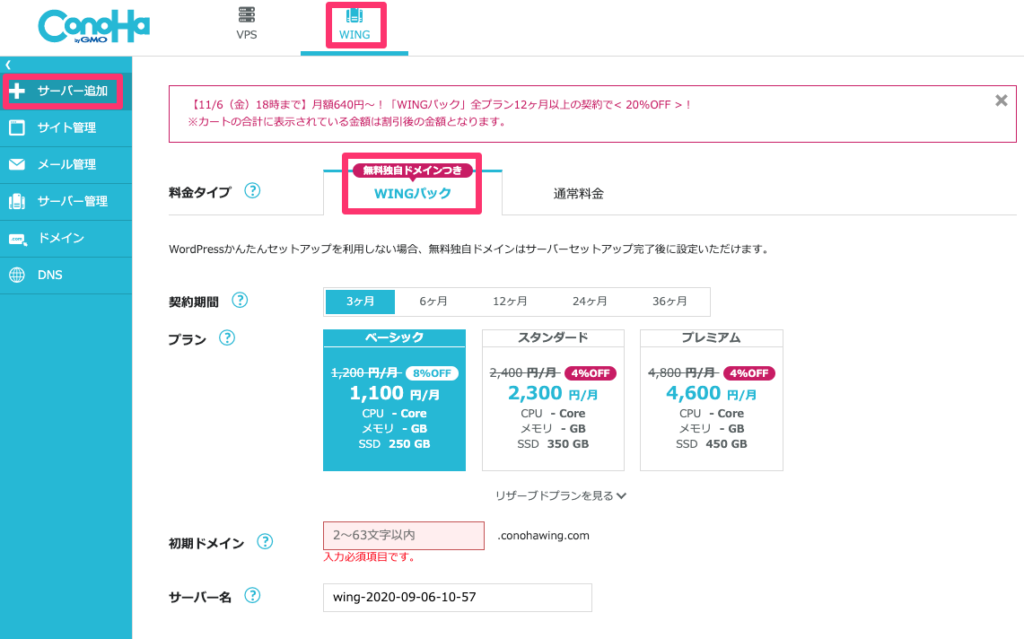Screen dimensions: 1024x639
Task: Click the 入力必須項目です error message
Action: click(369, 557)
